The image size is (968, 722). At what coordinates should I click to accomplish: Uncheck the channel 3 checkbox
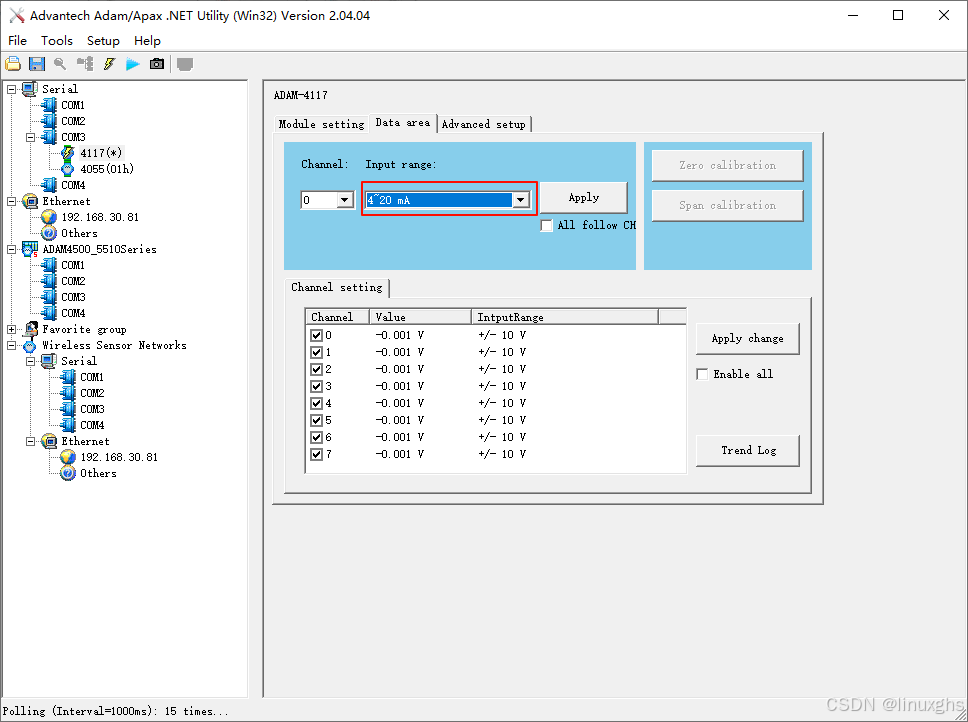(317, 386)
